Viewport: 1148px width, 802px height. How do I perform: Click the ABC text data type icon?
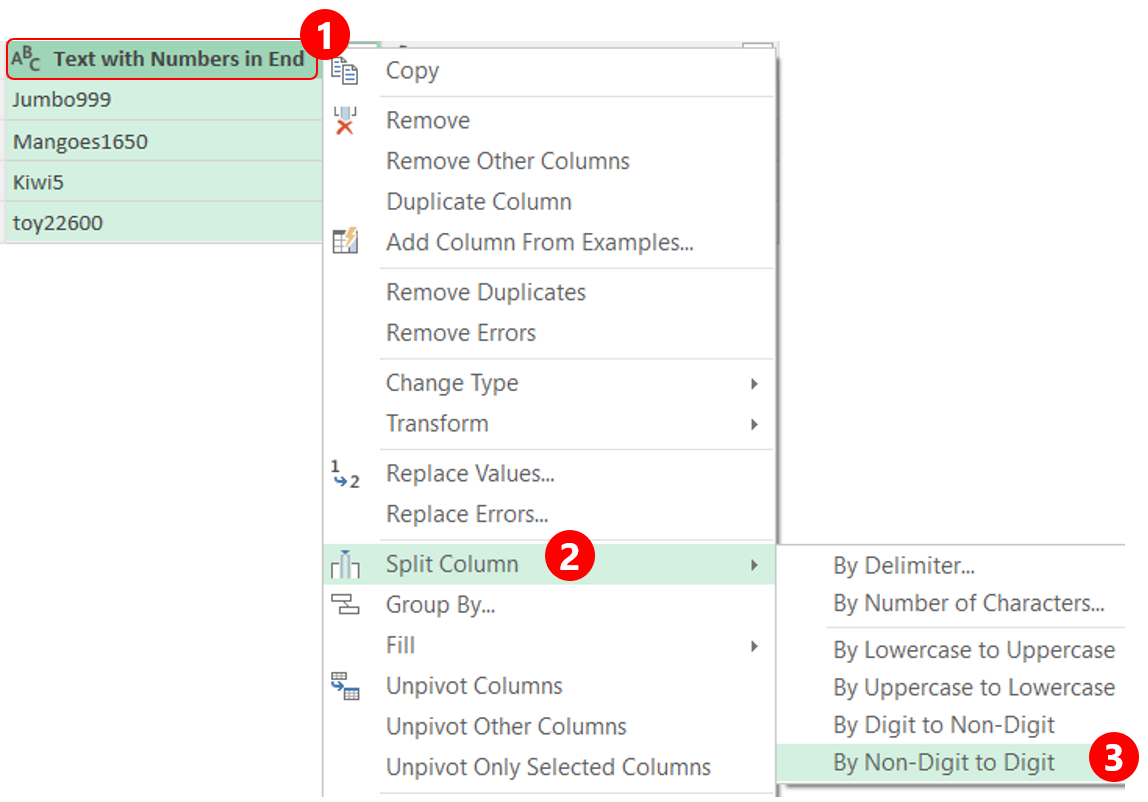pos(26,60)
